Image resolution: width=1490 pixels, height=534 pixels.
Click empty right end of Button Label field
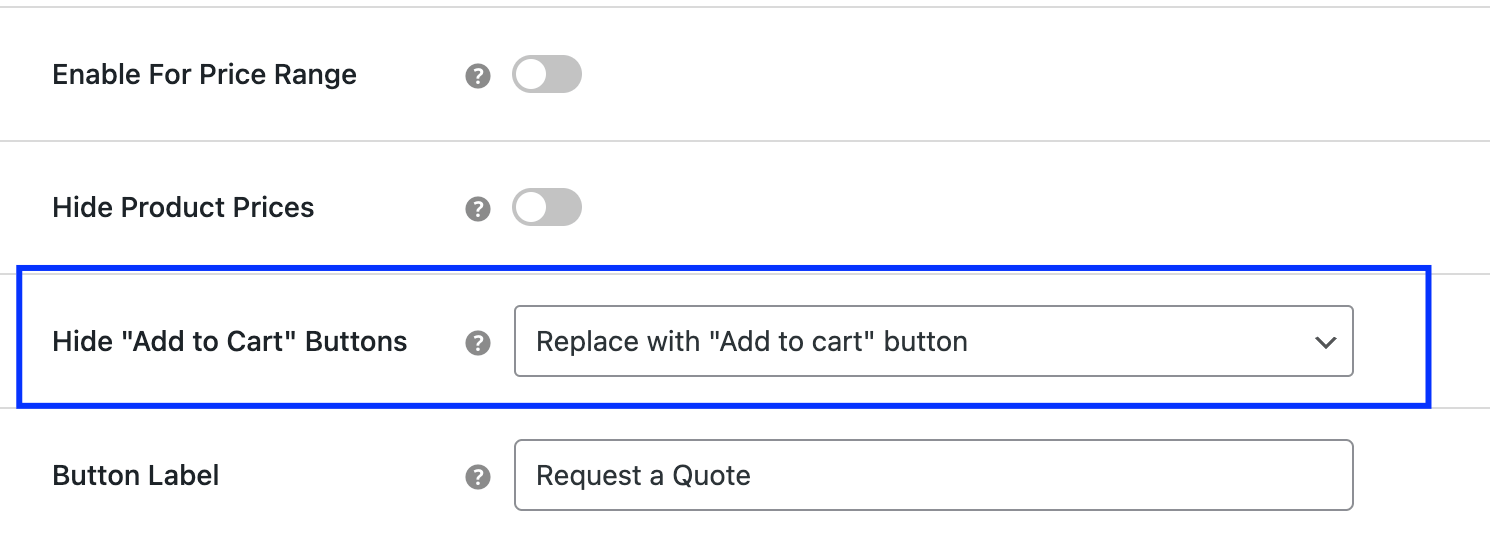[x=1250, y=475]
